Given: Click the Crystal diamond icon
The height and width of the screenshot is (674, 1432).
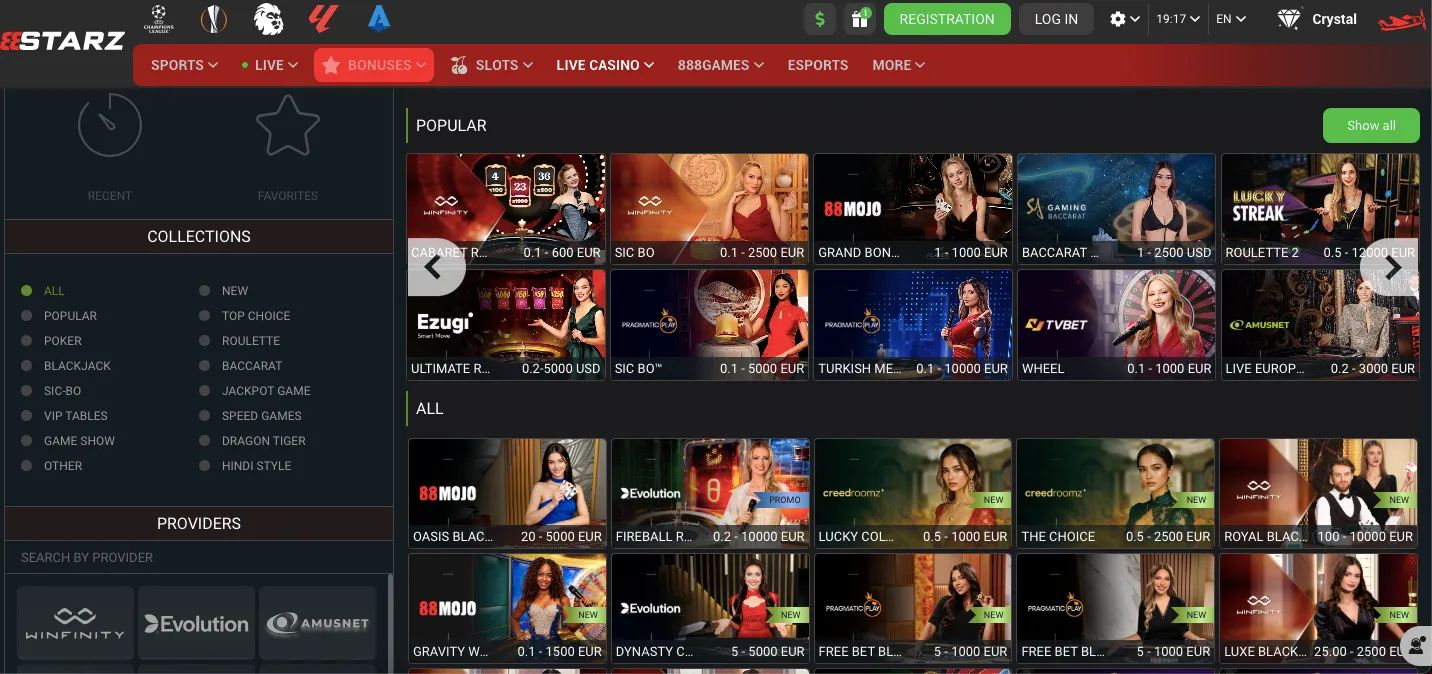Looking at the screenshot, I should [1290, 19].
